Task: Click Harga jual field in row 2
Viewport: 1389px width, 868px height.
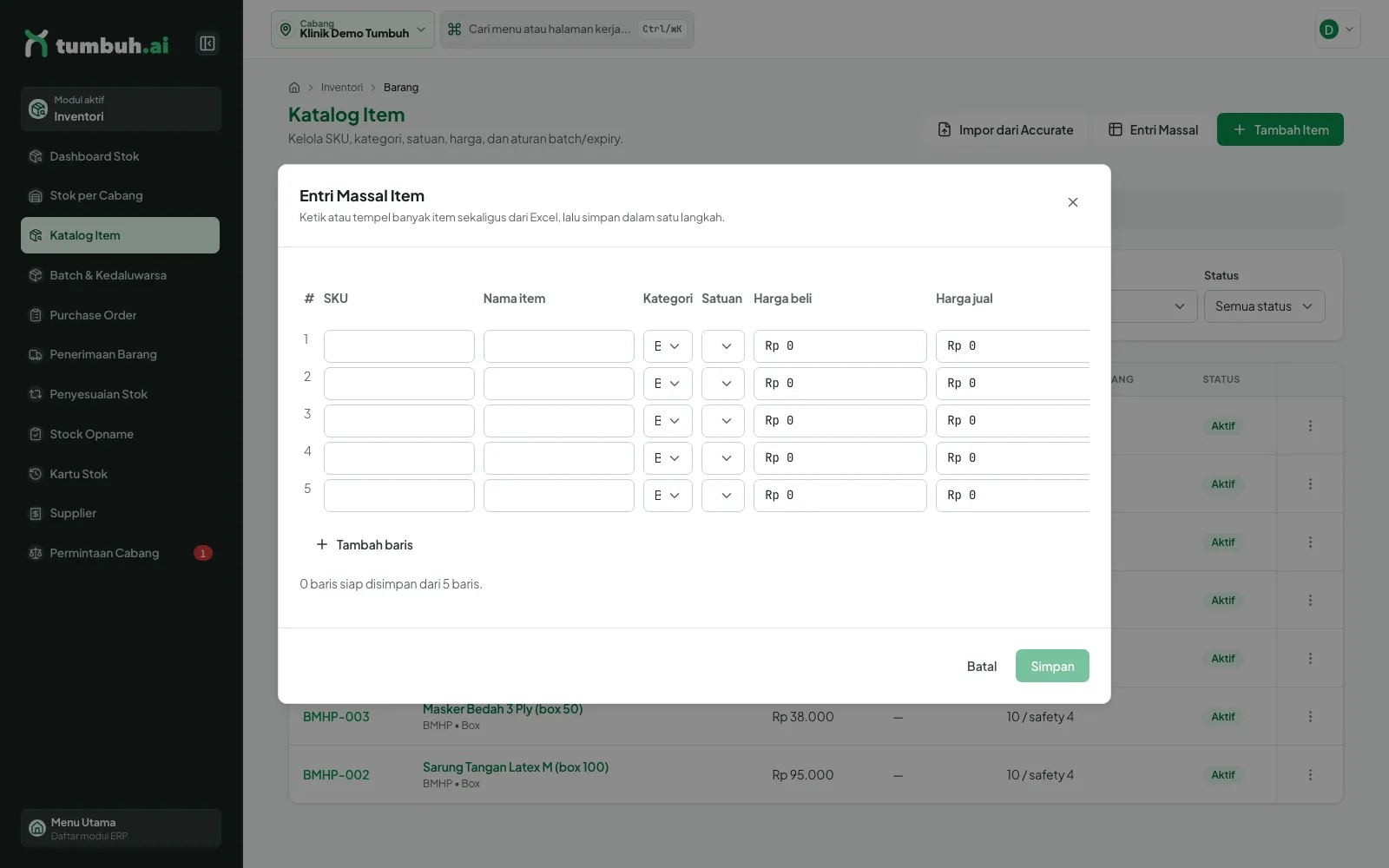Action: coord(1013,384)
